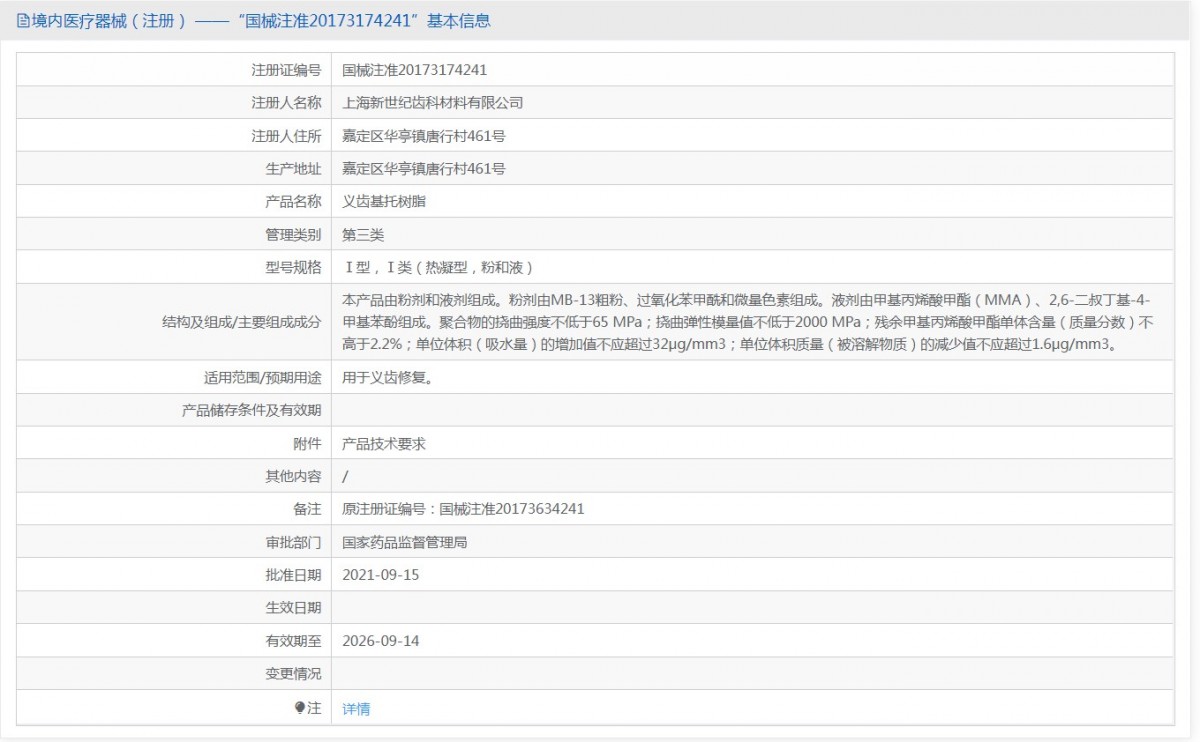Click the 生产地址 label
Viewport: 1200px width, 742px height.
(293, 169)
